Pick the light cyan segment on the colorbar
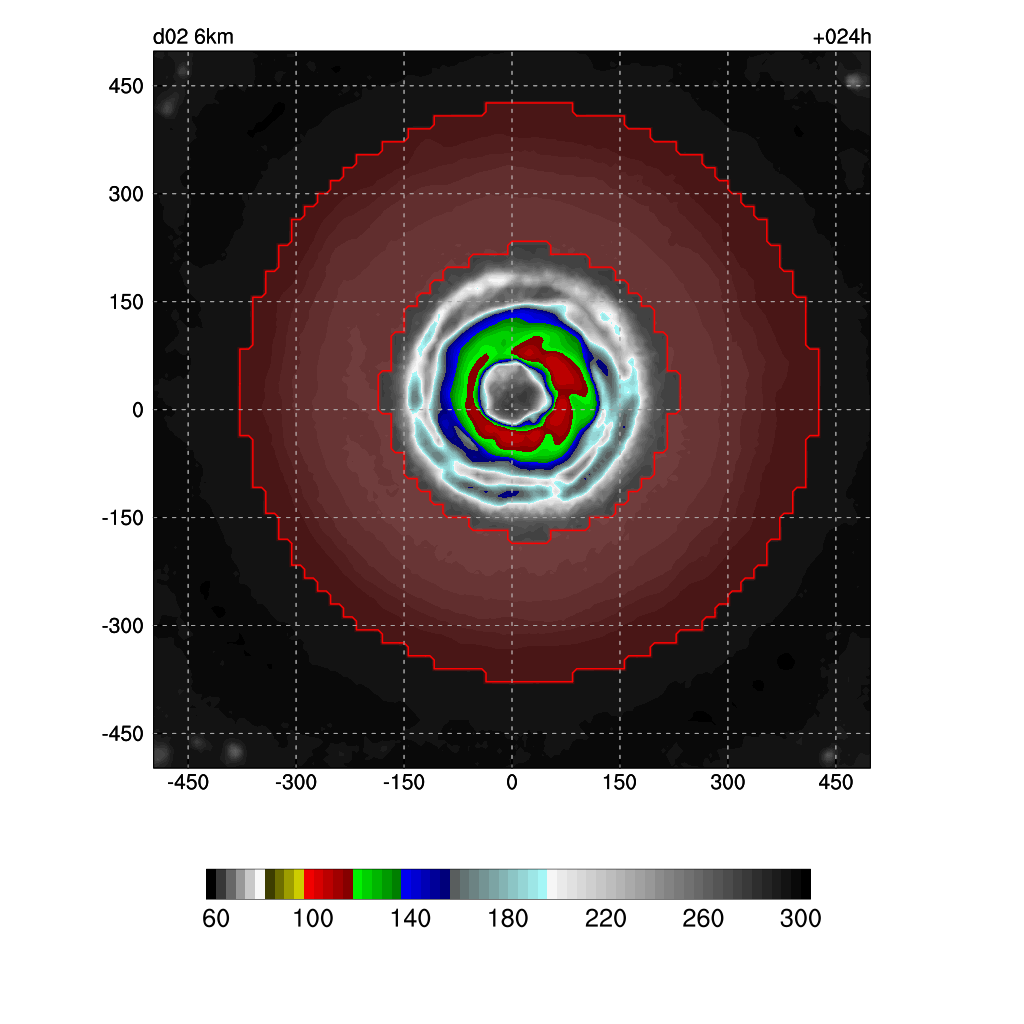Screen dimensions: 1024x1024 538,884
